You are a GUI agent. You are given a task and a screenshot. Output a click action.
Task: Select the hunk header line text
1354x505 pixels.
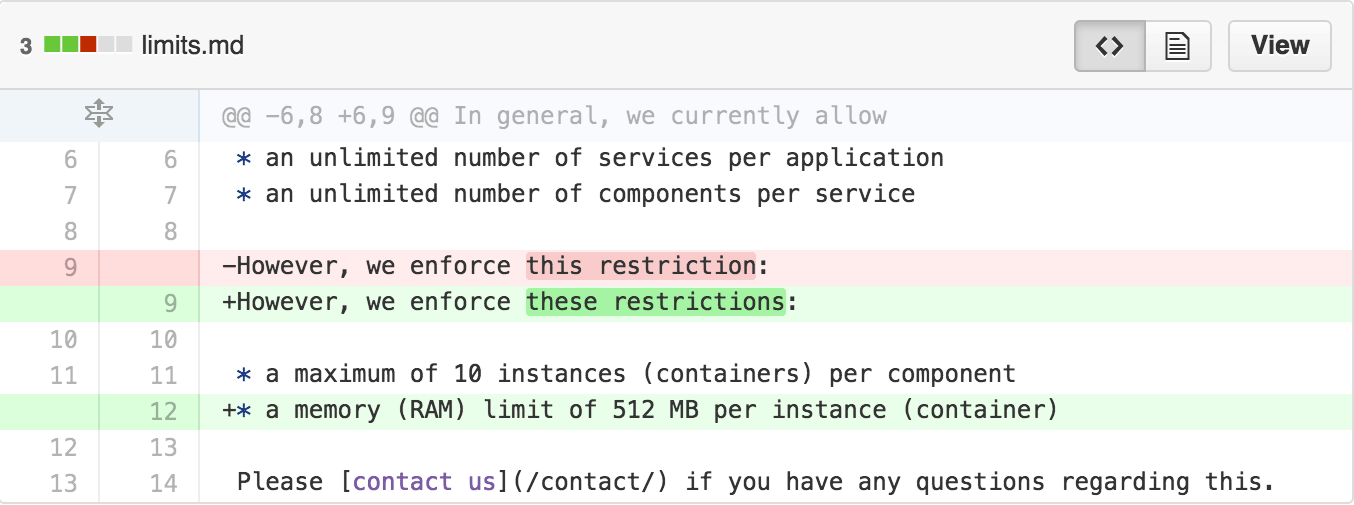[x=555, y=116]
